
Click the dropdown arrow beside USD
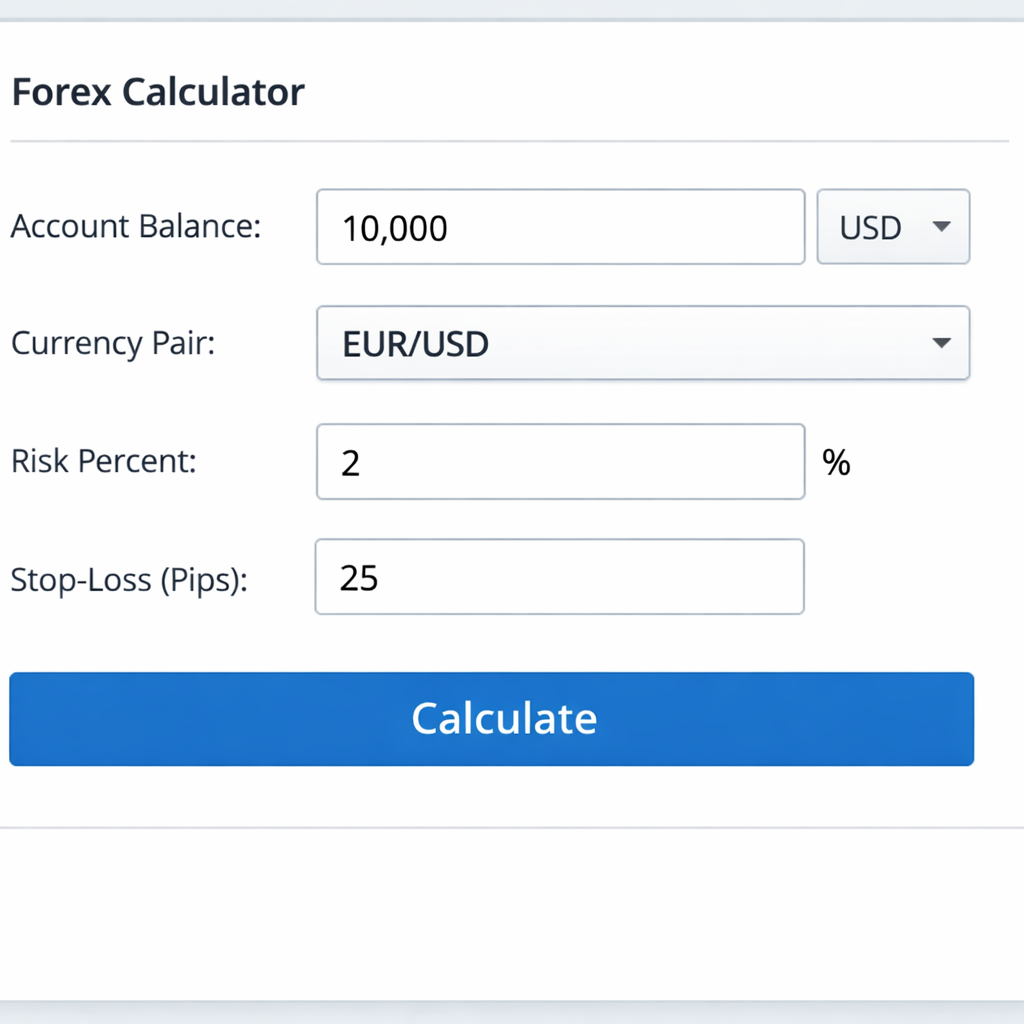coord(941,227)
